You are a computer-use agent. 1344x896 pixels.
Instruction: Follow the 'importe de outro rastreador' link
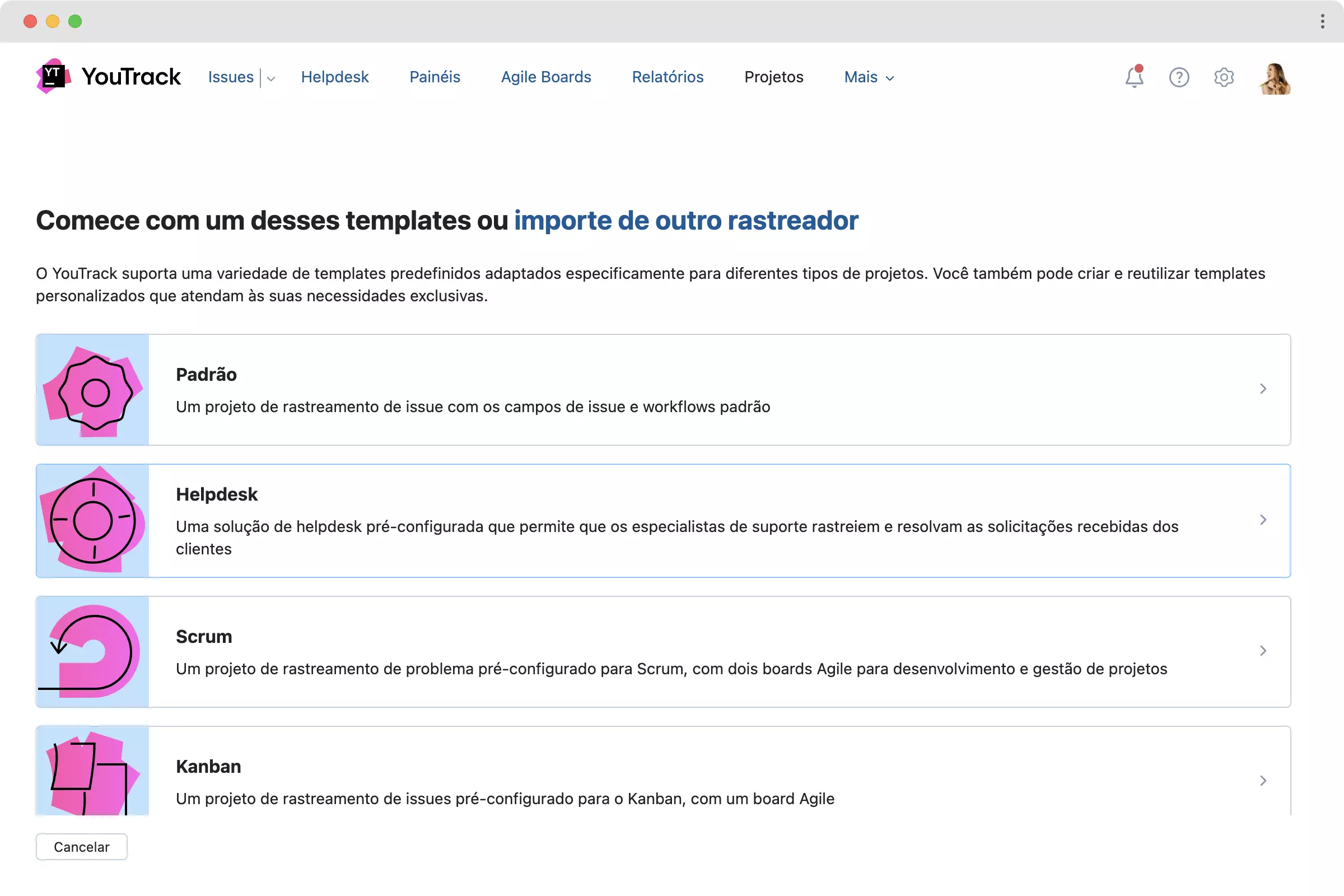pos(685,221)
